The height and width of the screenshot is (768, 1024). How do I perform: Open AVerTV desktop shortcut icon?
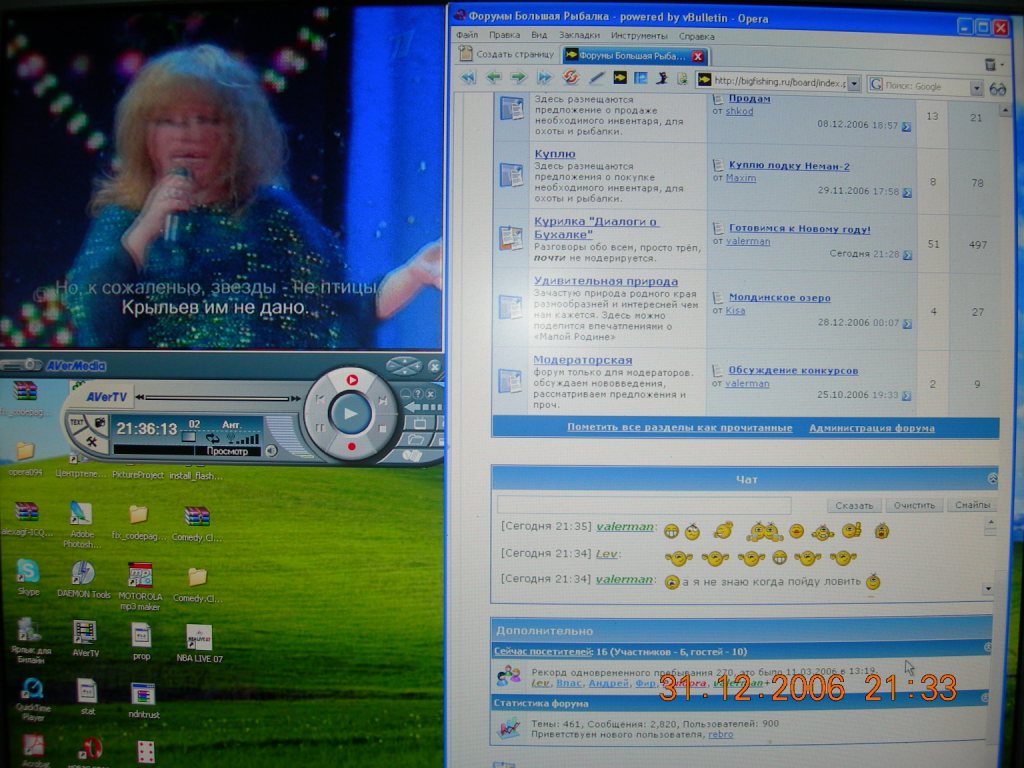85,638
